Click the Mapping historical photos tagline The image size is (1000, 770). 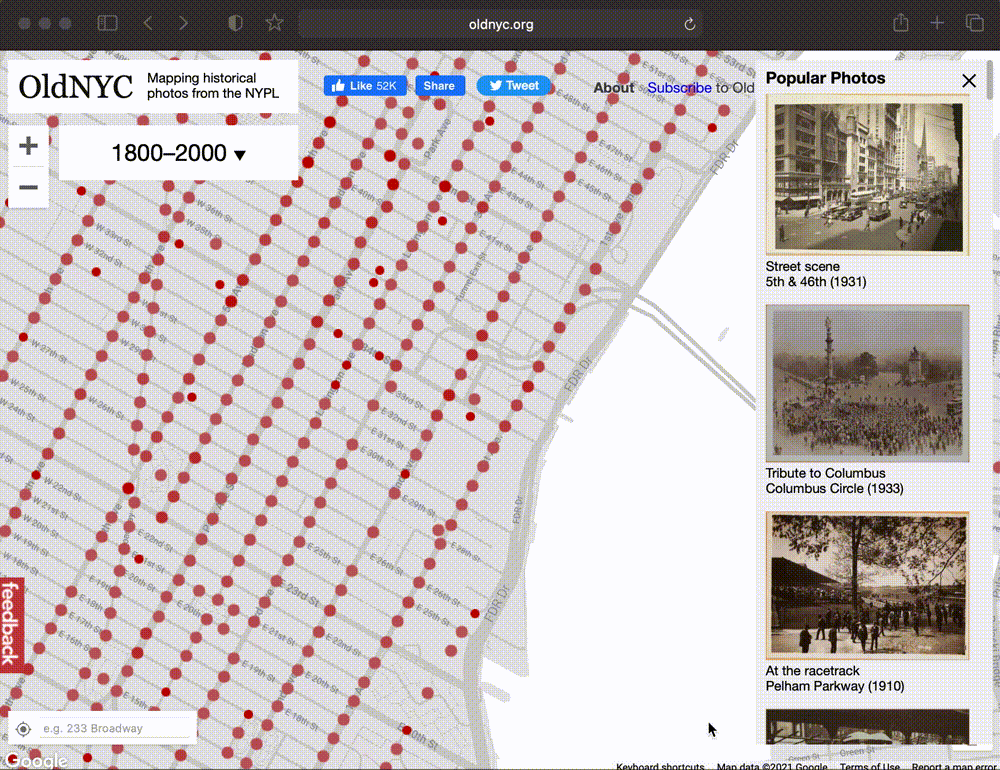point(213,85)
